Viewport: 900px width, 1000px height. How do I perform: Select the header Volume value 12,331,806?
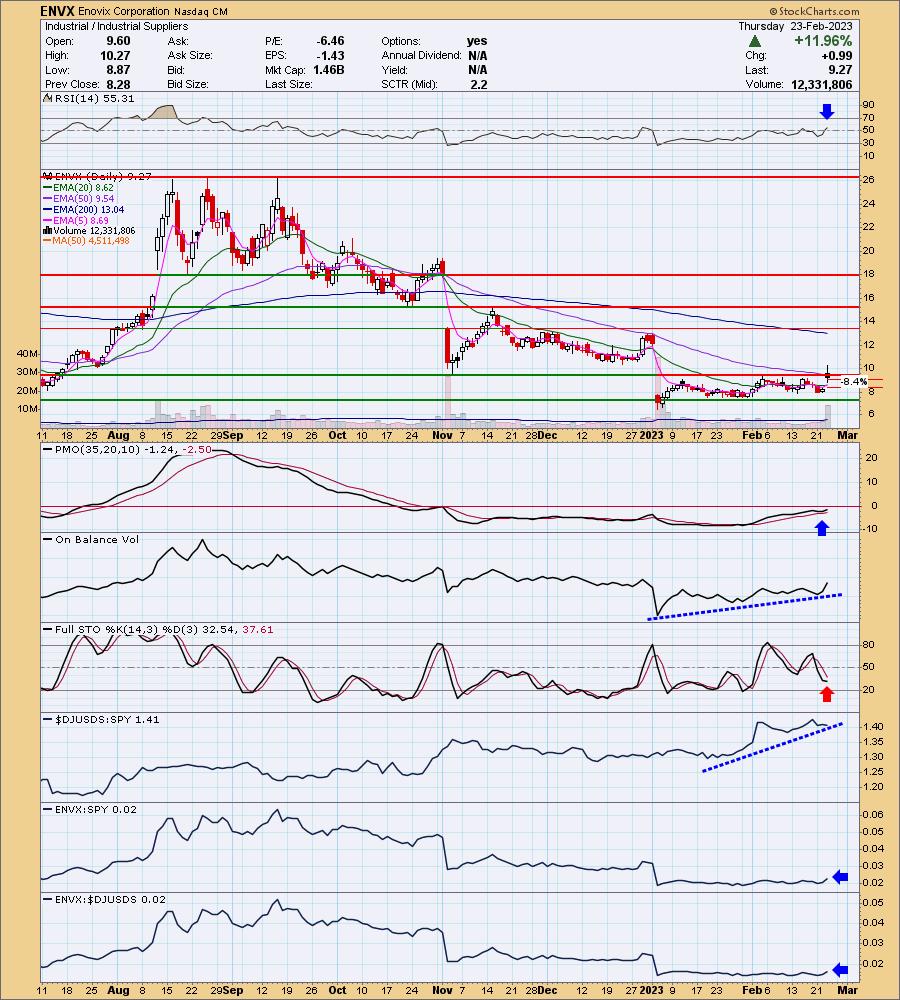pyautogui.click(x=822, y=84)
